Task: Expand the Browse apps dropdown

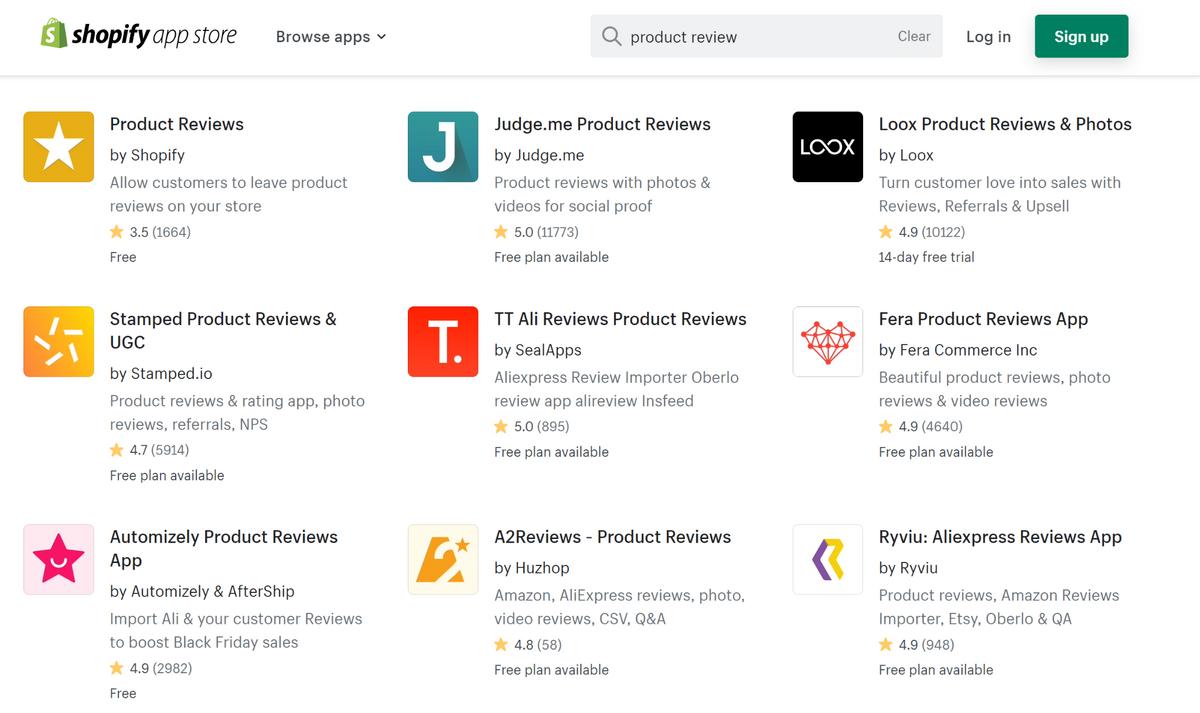Action: (x=331, y=36)
